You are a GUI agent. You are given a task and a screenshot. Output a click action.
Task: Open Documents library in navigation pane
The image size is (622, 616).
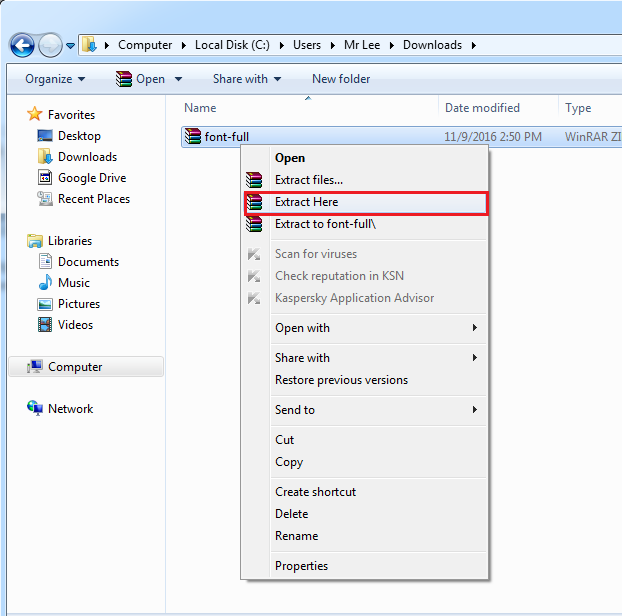87,262
